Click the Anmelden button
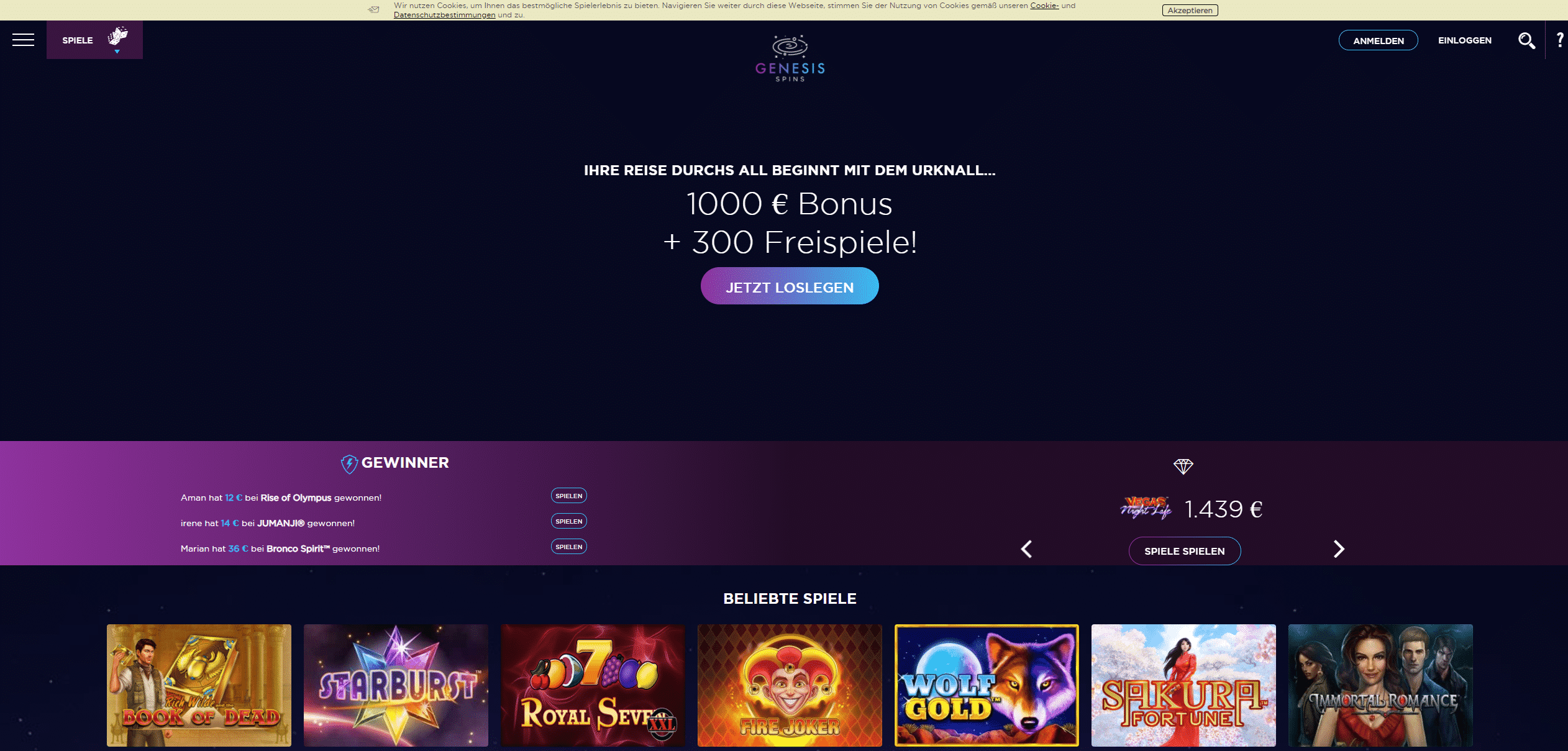1568x751 pixels. 1378,40
